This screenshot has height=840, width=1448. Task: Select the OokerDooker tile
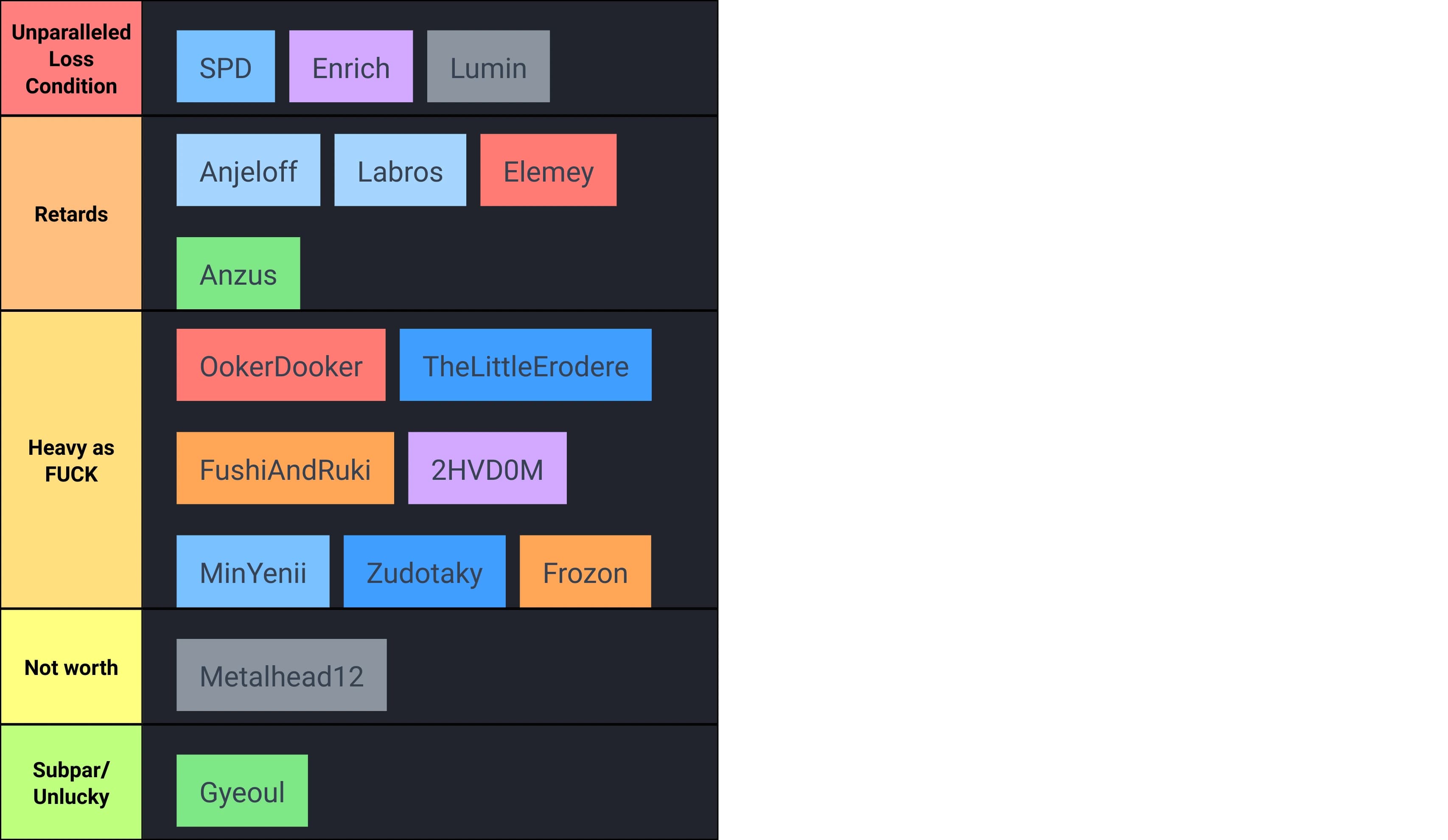[x=280, y=365]
